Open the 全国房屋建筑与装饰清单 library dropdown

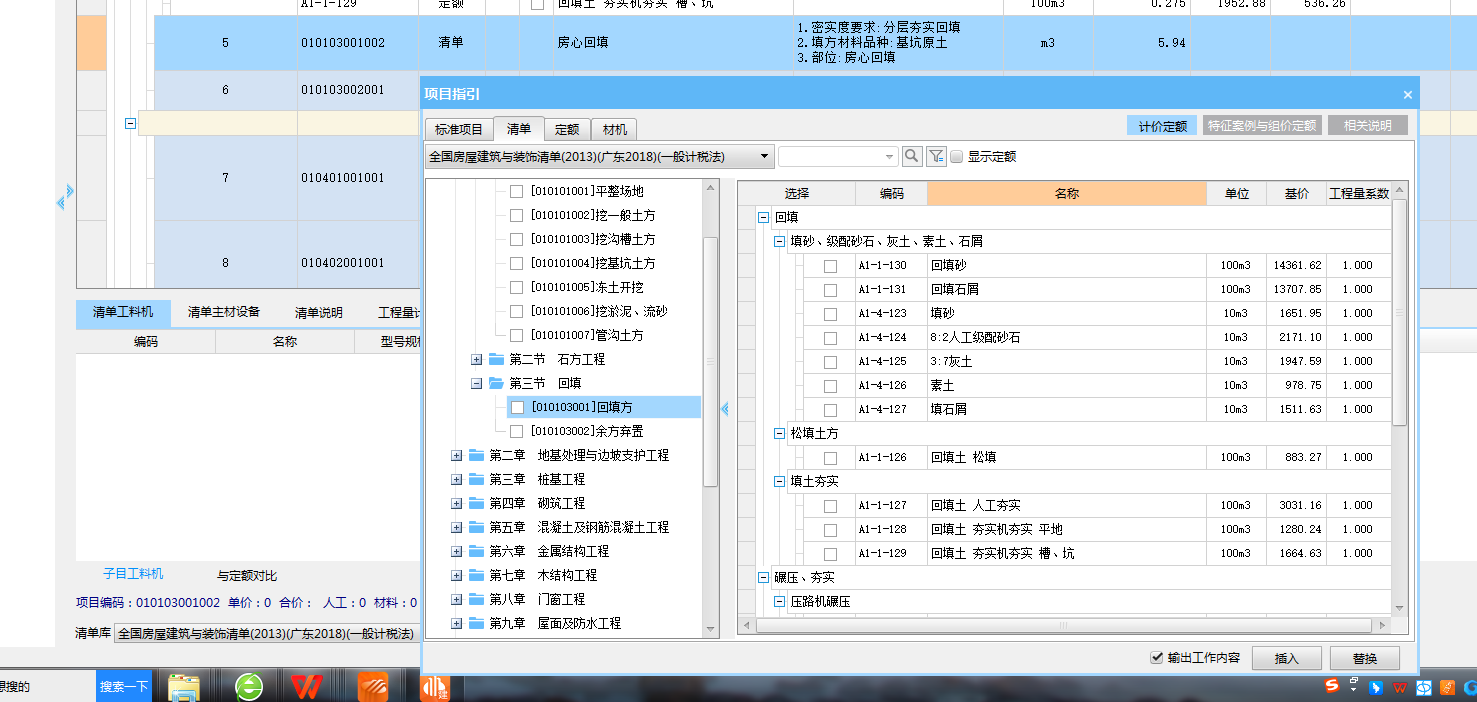pos(599,157)
